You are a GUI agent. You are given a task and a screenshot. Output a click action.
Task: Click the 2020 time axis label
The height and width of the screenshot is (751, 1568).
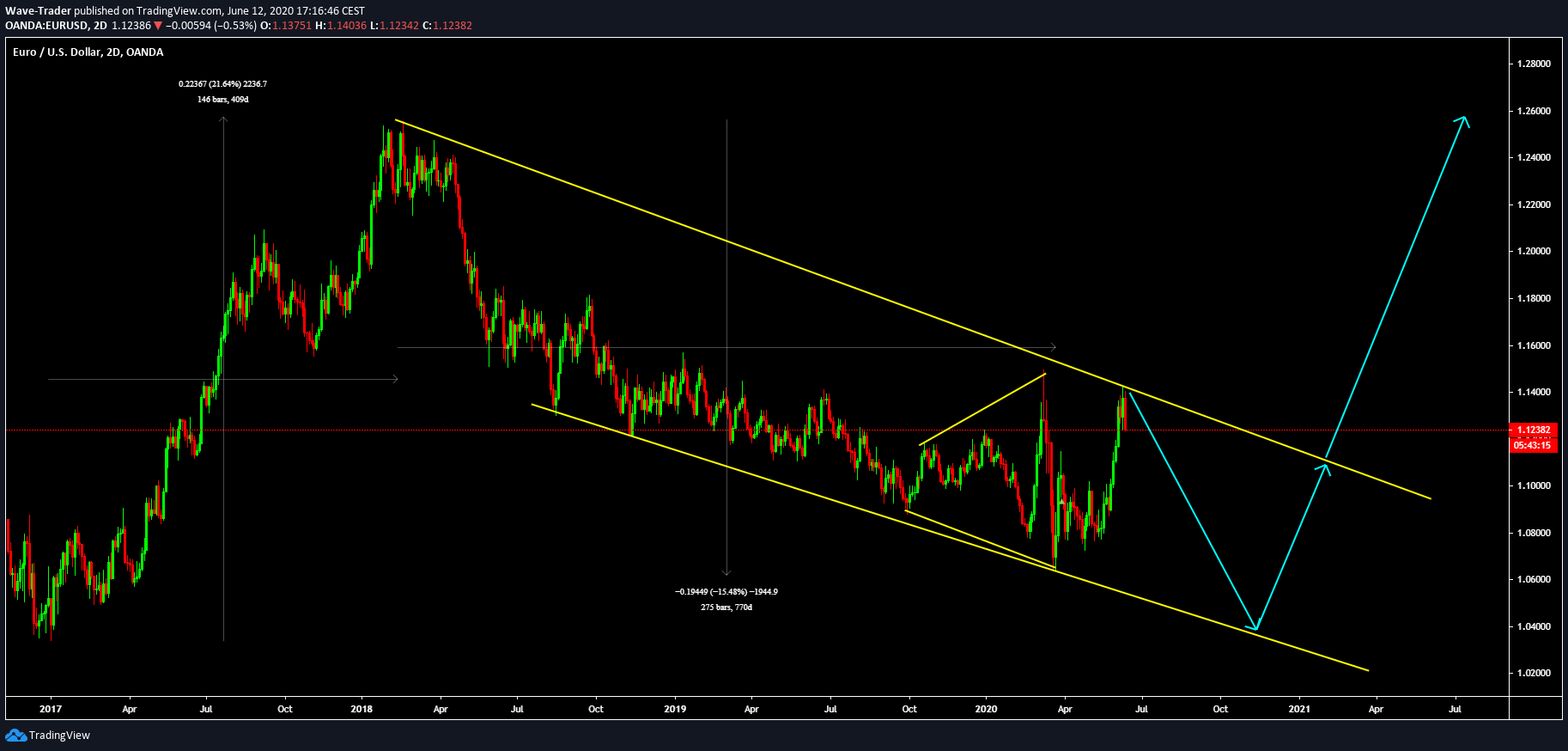(986, 709)
